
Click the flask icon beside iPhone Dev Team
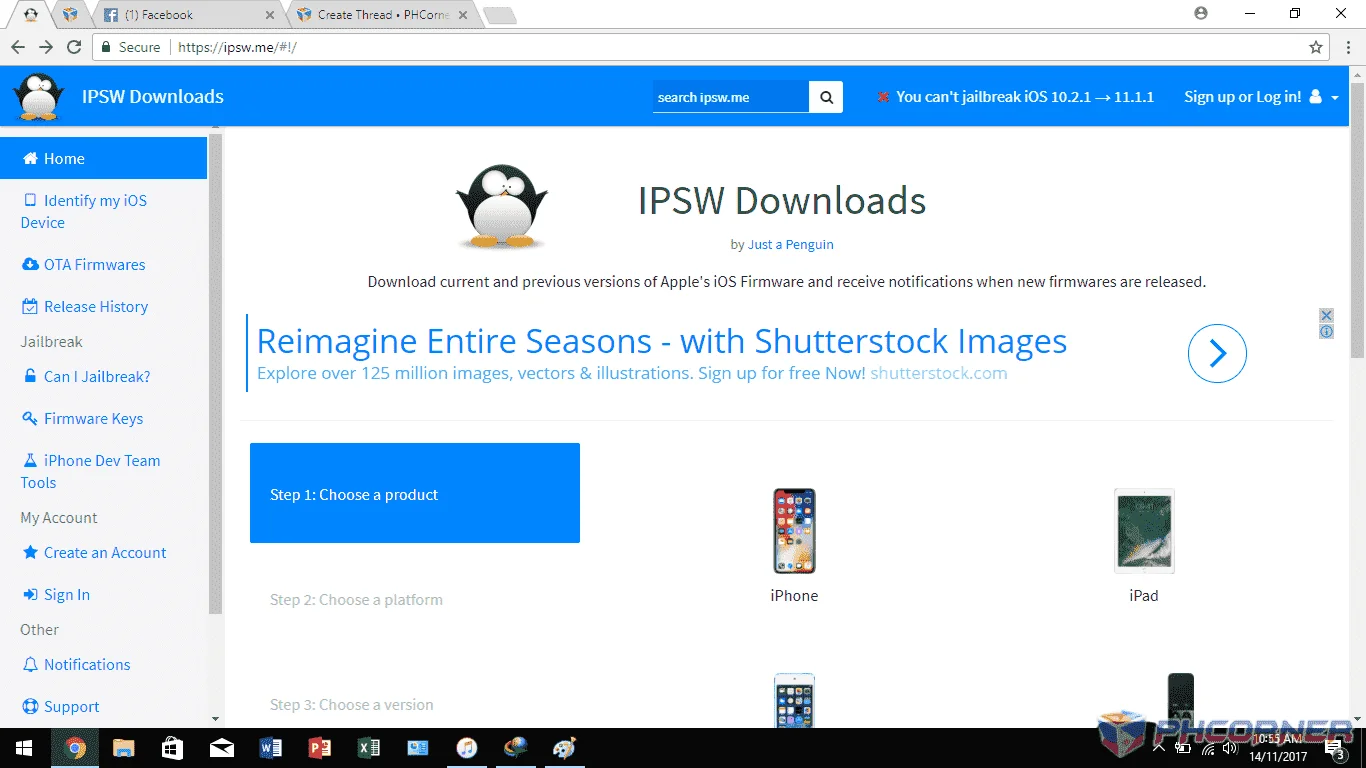tap(30, 461)
